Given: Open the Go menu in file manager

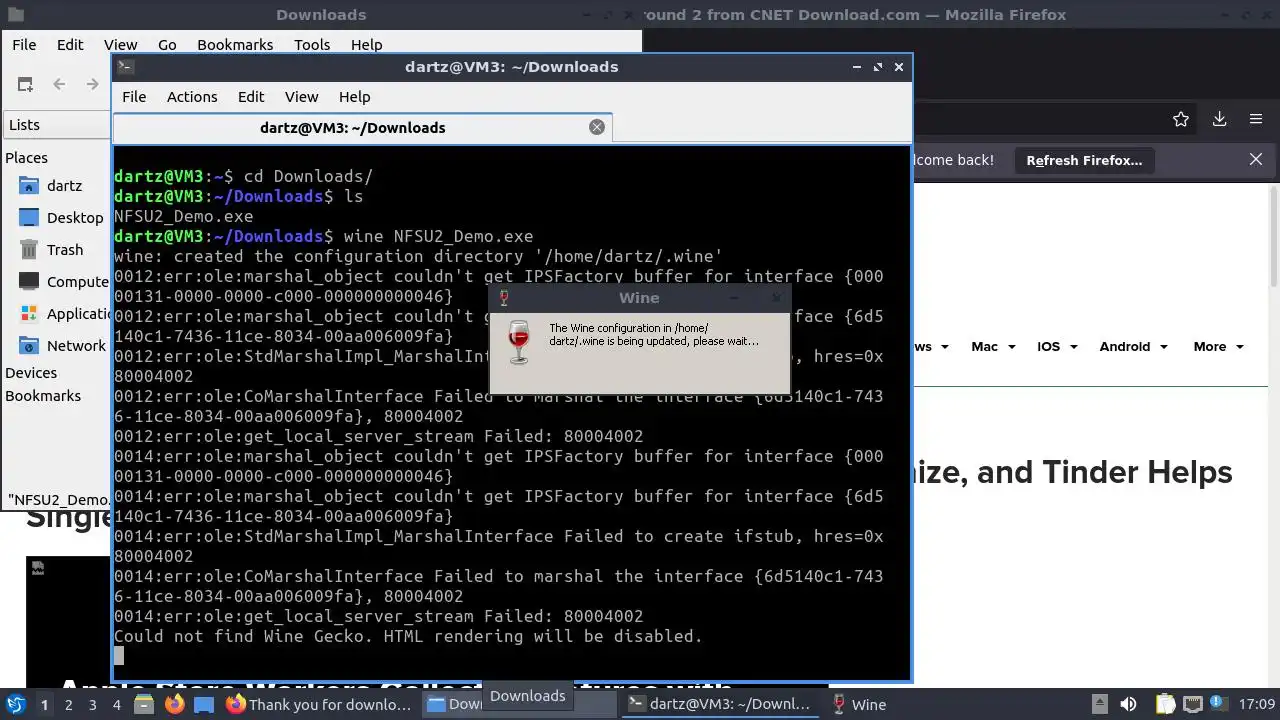Looking at the screenshot, I should (x=167, y=45).
